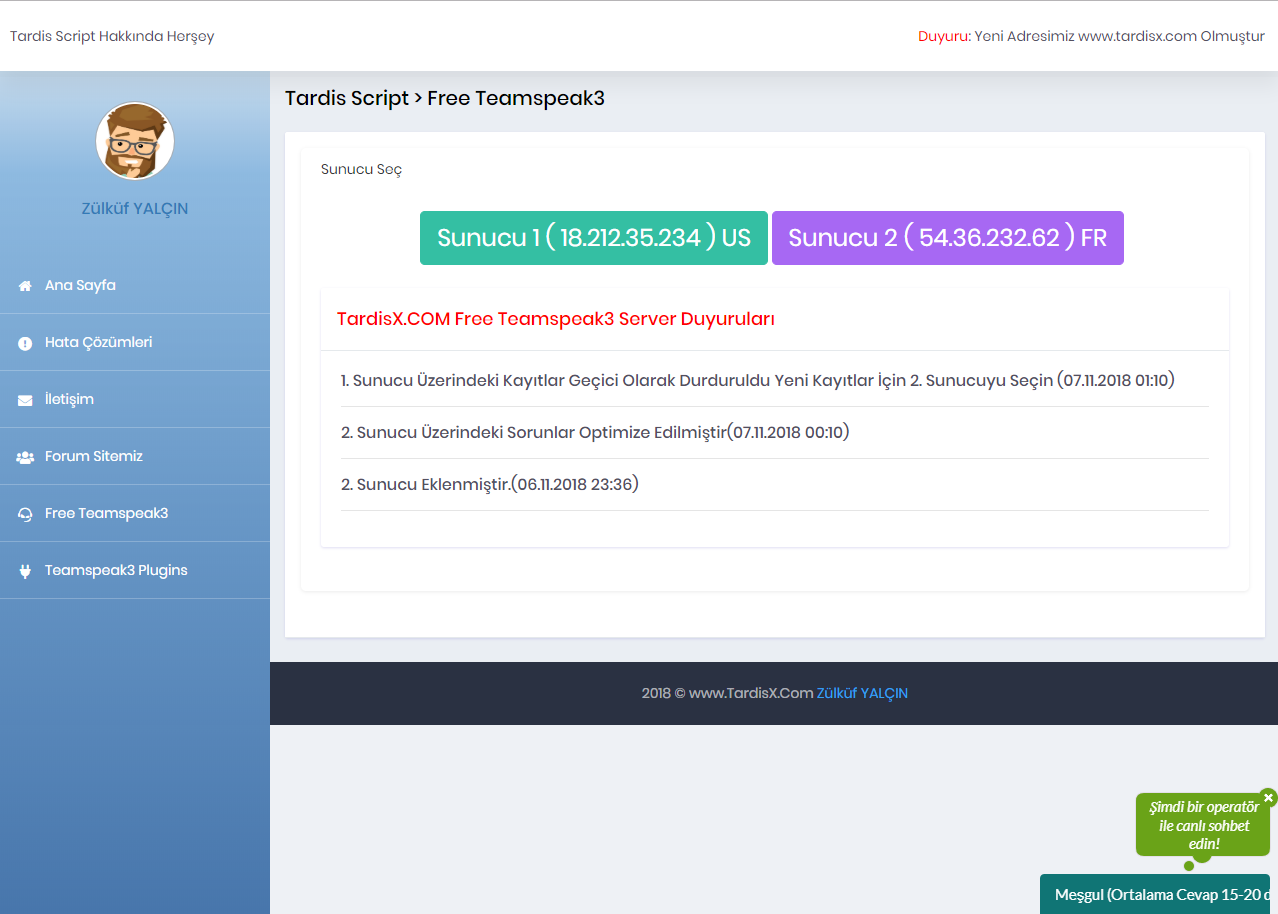Click Zülküf YALÇIN link in footer
The width and height of the screenshot is (1278, 914).
862,693
